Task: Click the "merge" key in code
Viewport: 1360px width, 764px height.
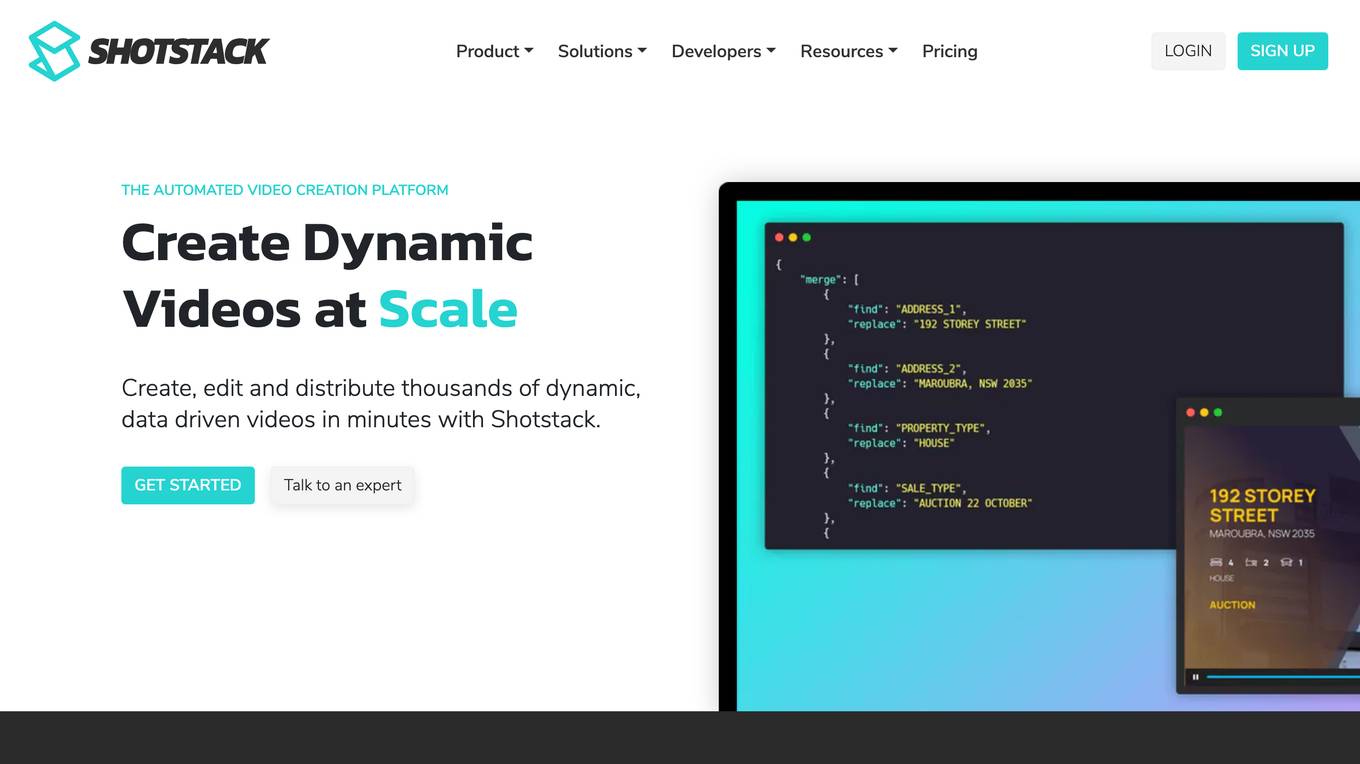Action: (x=825, y=280)
